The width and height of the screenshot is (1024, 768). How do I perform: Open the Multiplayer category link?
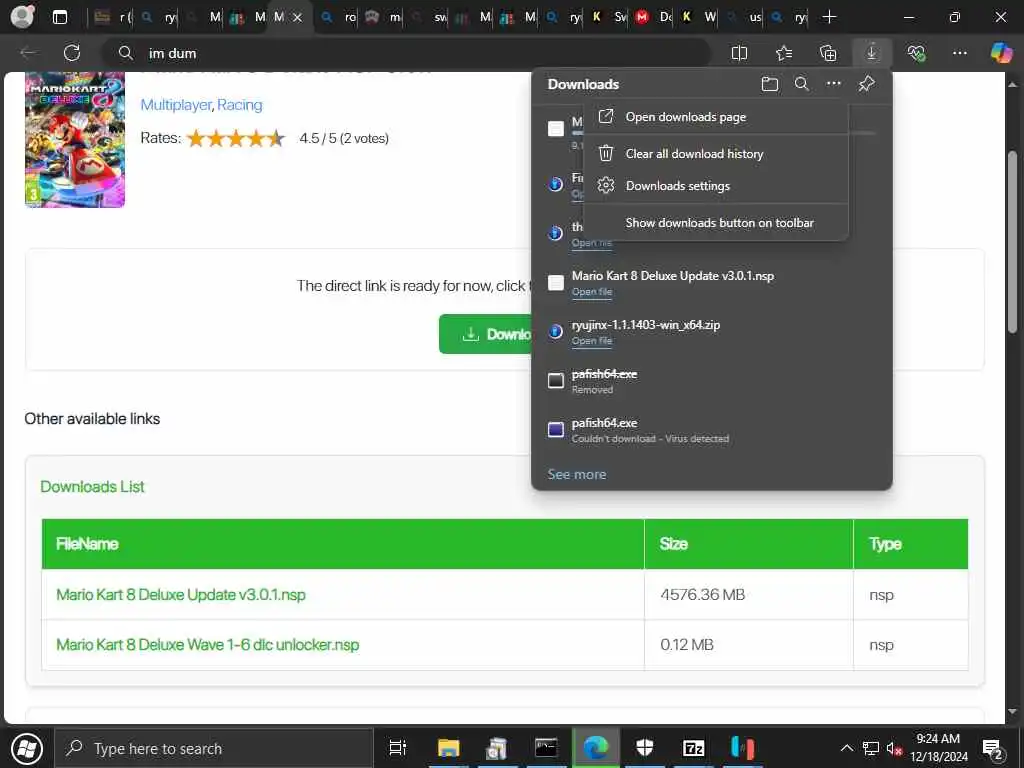tap(176, 104)
